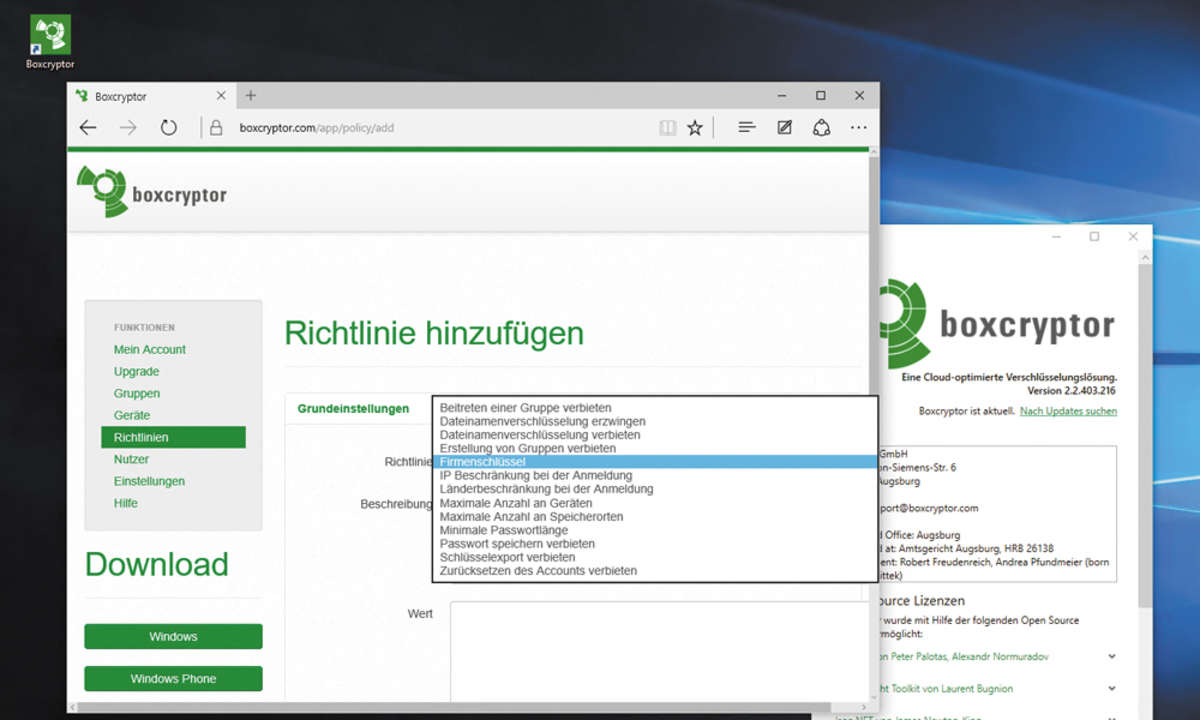Open Nutzer in the sidebar
The image size is (1200, 720).
coord(131,459)
